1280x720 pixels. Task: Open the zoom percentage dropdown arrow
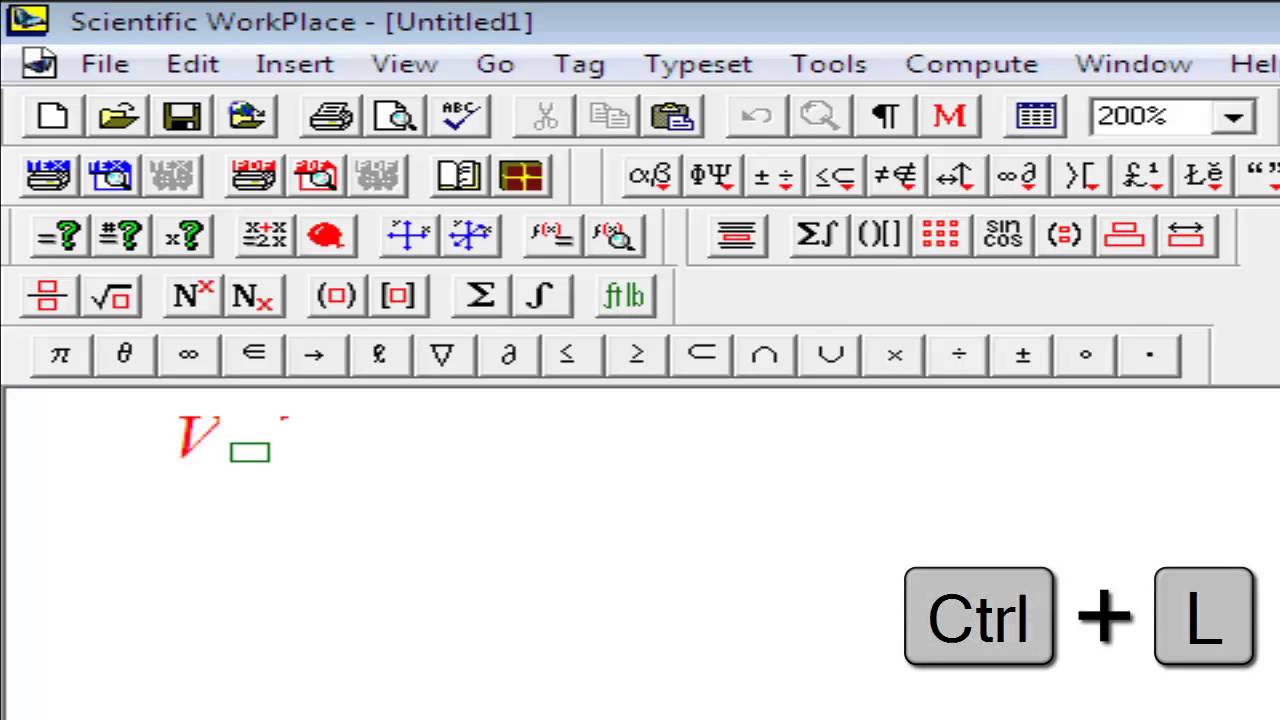coord(1233,117)
